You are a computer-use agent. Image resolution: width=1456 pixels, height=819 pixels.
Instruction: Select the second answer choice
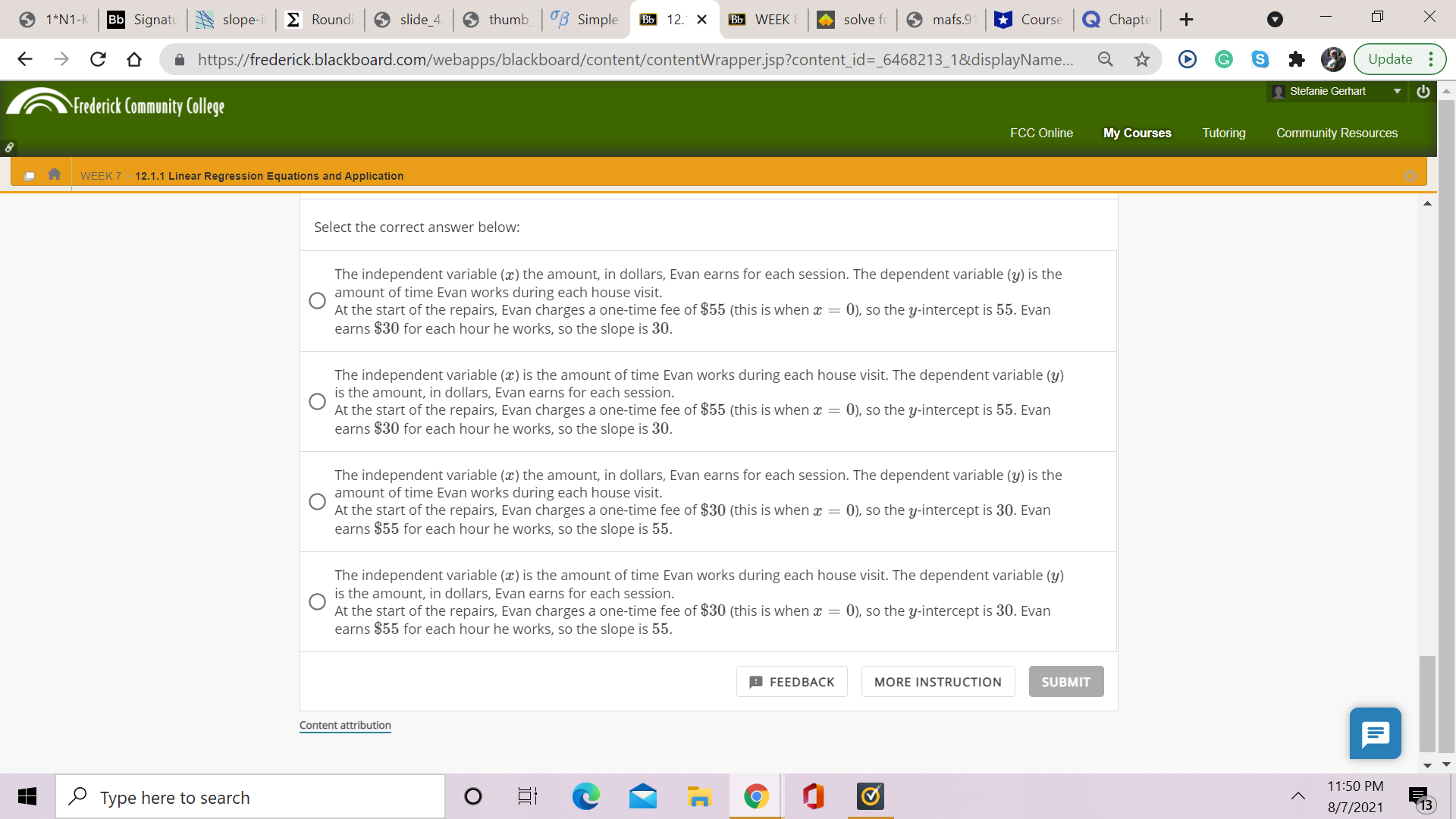317,401
